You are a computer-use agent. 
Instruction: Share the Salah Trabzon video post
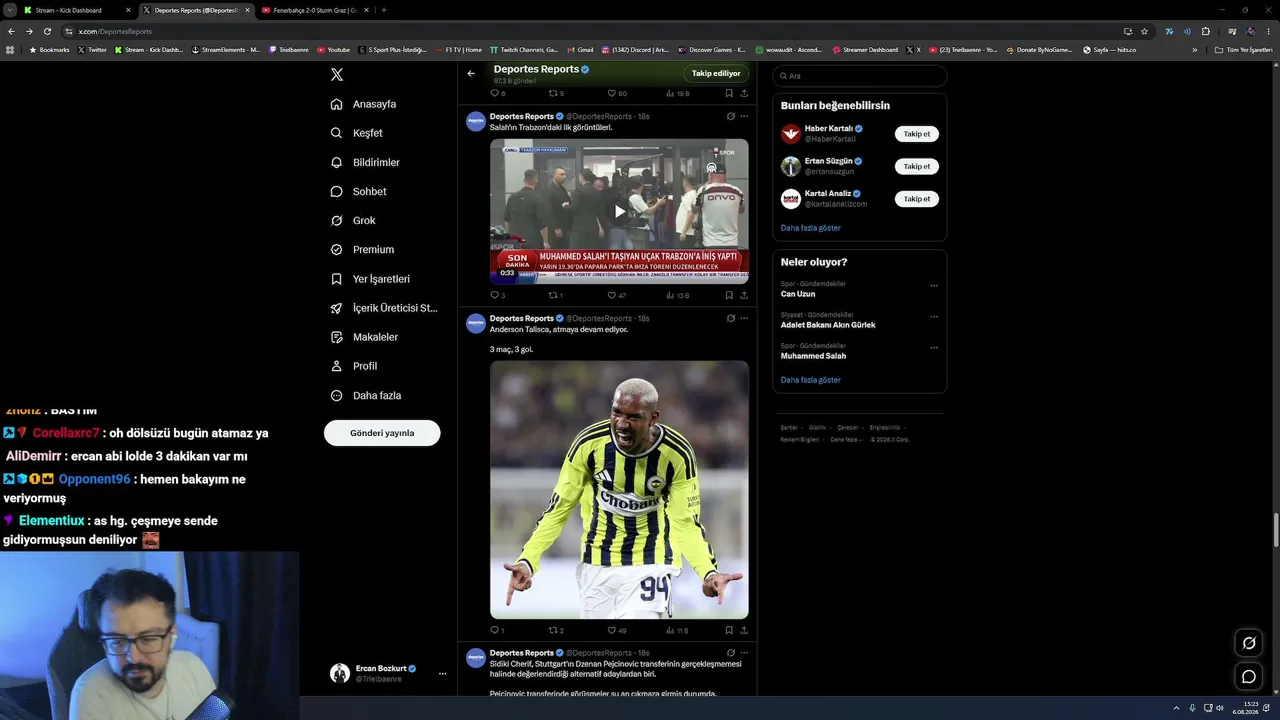(x=744, y=295)
